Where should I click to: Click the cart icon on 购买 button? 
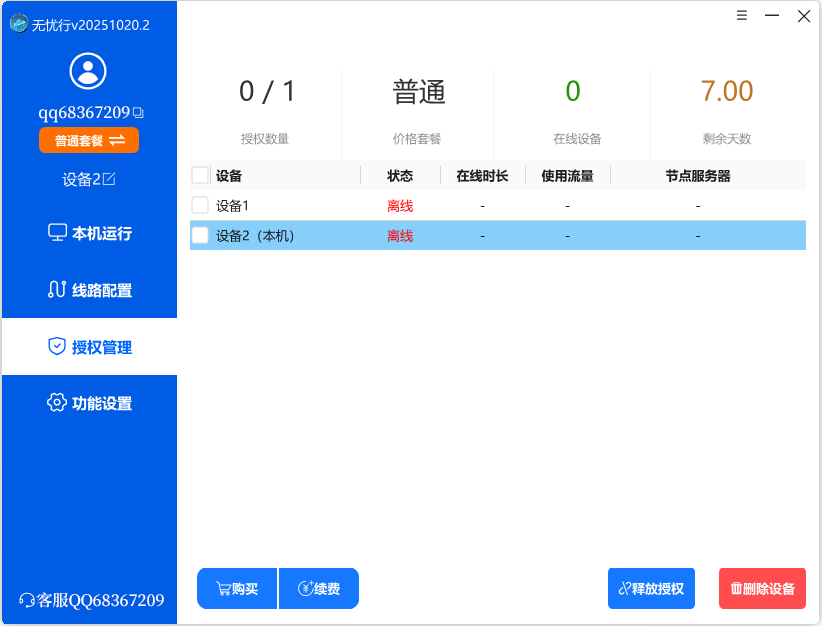222,588
